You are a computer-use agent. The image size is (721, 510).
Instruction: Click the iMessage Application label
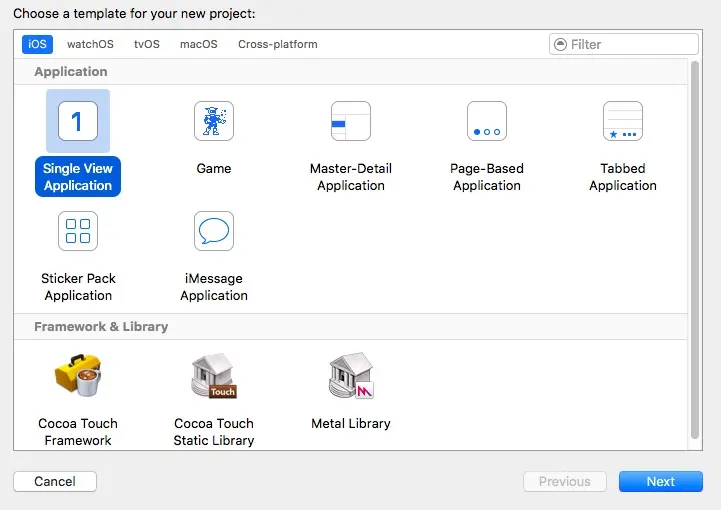pos(214,287)
